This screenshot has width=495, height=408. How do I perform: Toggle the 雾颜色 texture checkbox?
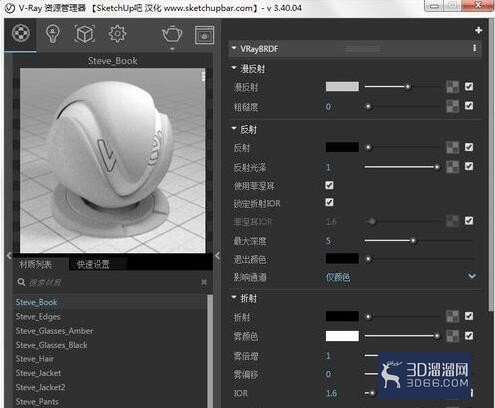tap(469, 335)
